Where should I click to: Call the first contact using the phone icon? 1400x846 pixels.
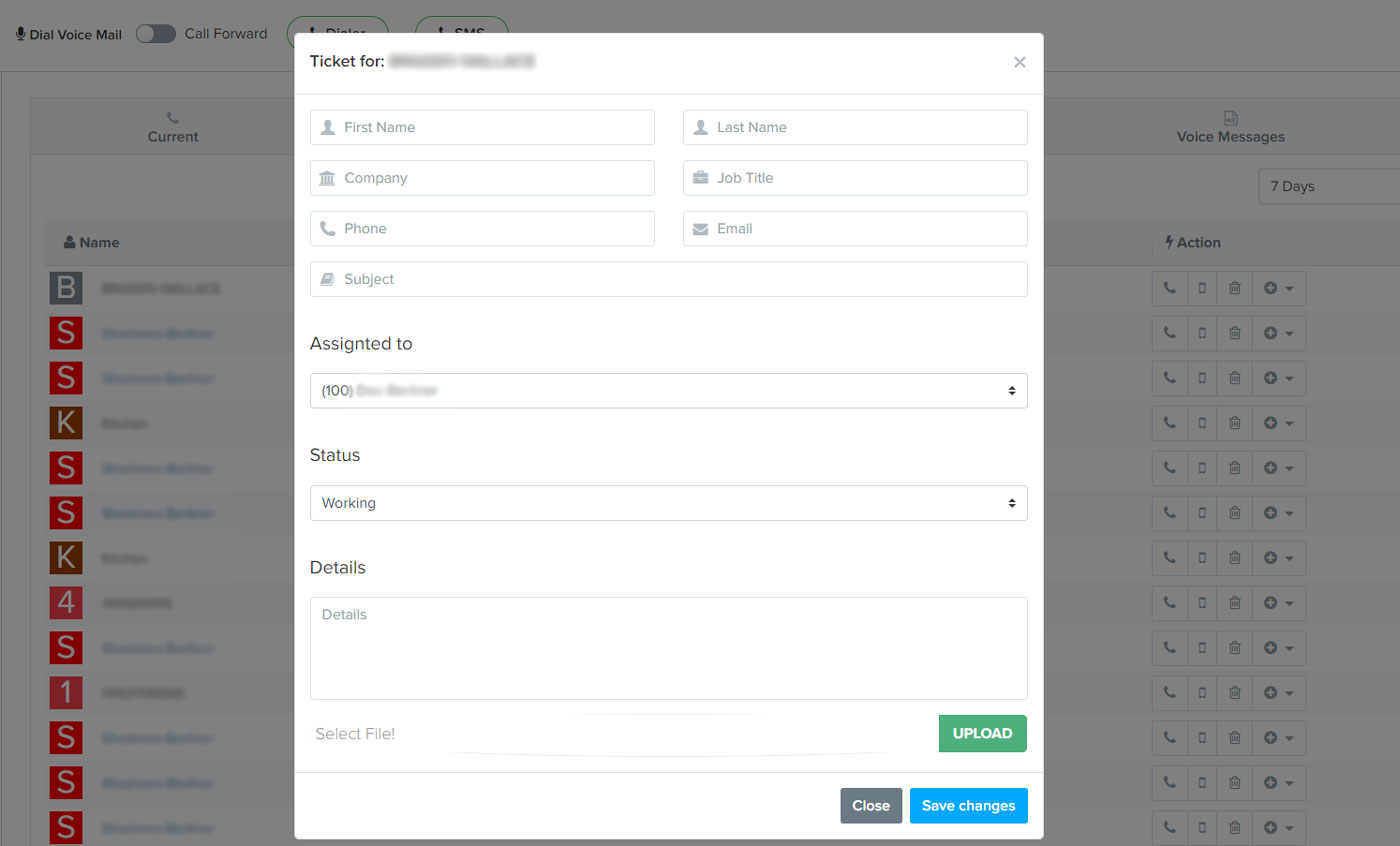1169,288
